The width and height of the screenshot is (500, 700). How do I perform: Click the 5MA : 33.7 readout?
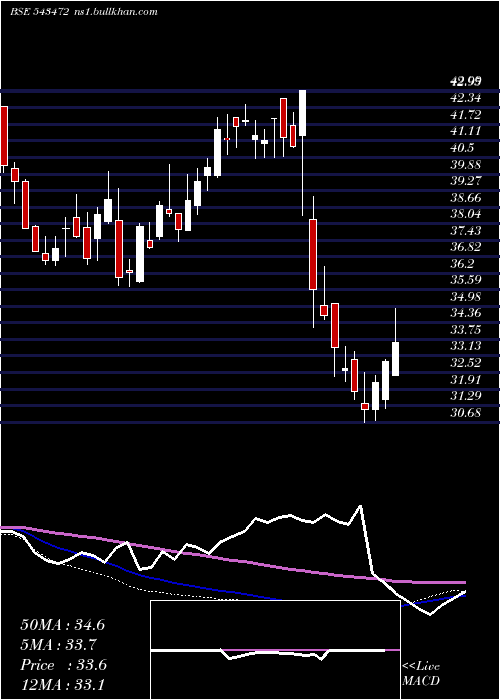pyautogui.click(x=58, y=645)
